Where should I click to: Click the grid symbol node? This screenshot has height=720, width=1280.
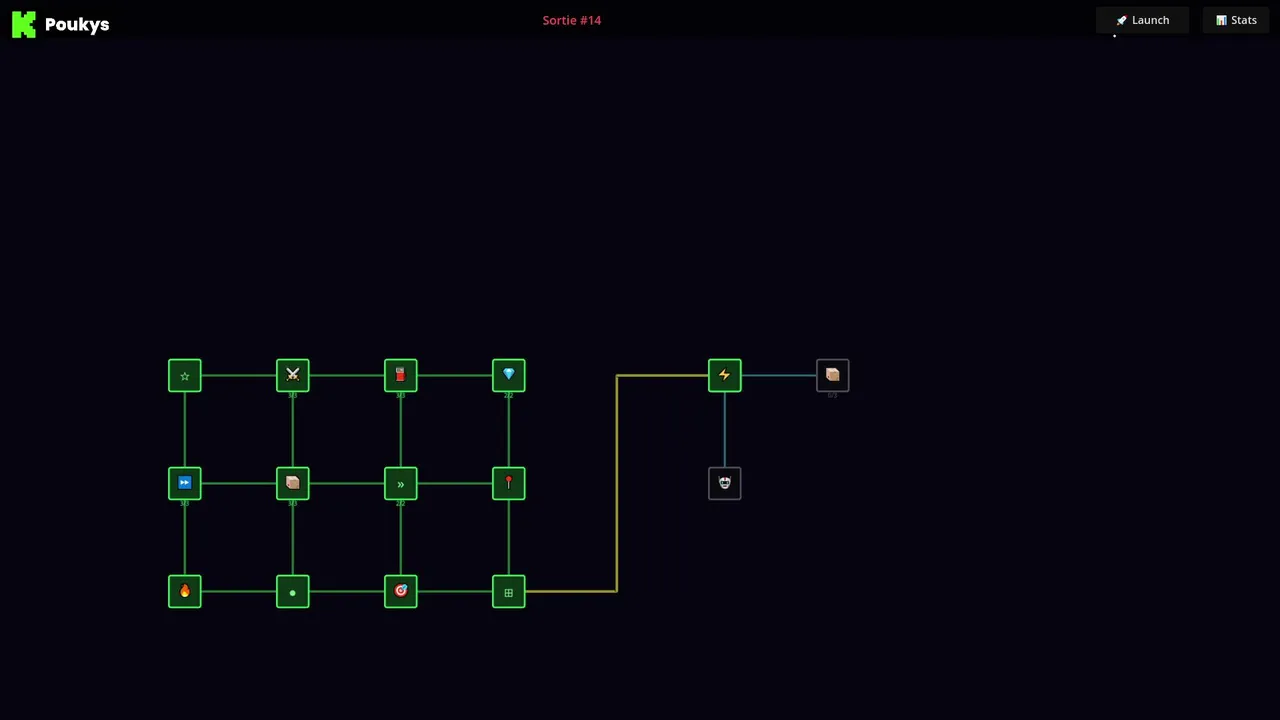coord(509,591)
